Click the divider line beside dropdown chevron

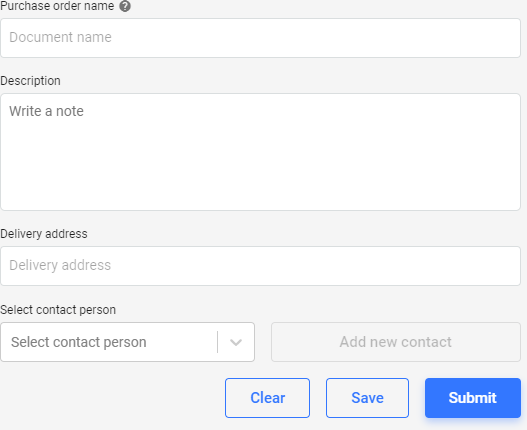click(217, 342)
